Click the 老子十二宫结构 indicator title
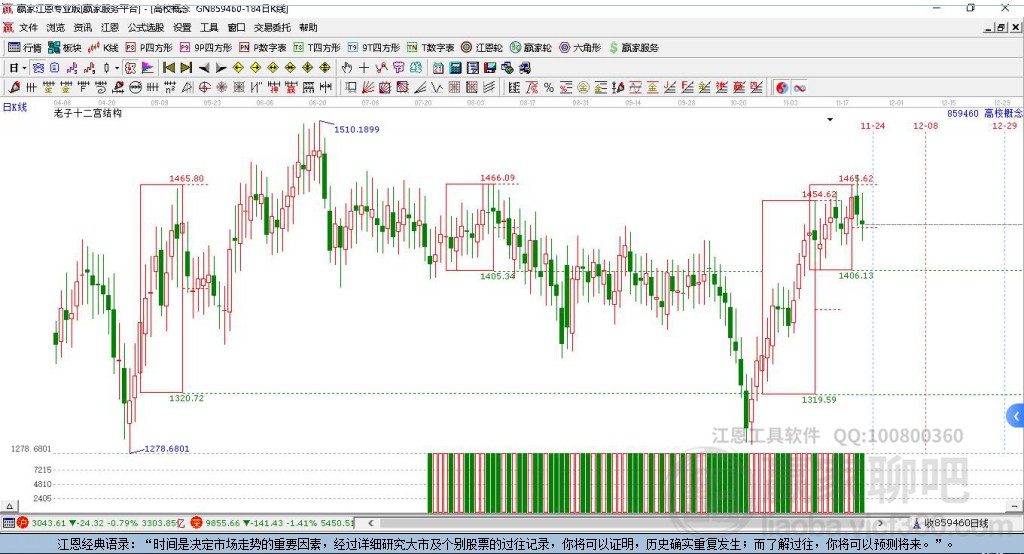1024x554 pixels. point(88,113)
